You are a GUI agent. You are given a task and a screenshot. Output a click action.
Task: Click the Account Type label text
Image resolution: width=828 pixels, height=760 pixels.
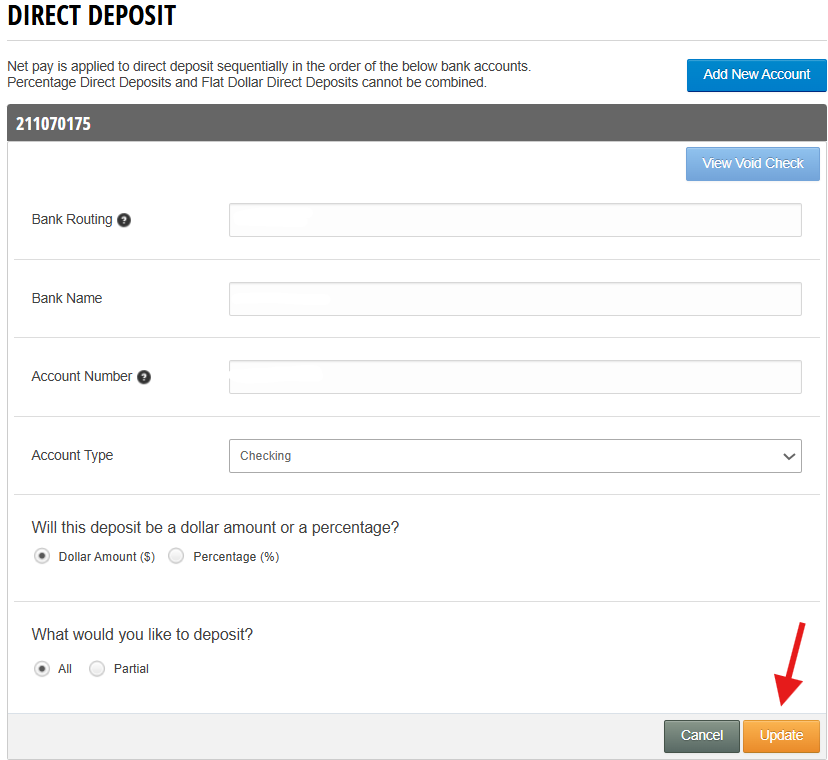(x=72, y=456)
